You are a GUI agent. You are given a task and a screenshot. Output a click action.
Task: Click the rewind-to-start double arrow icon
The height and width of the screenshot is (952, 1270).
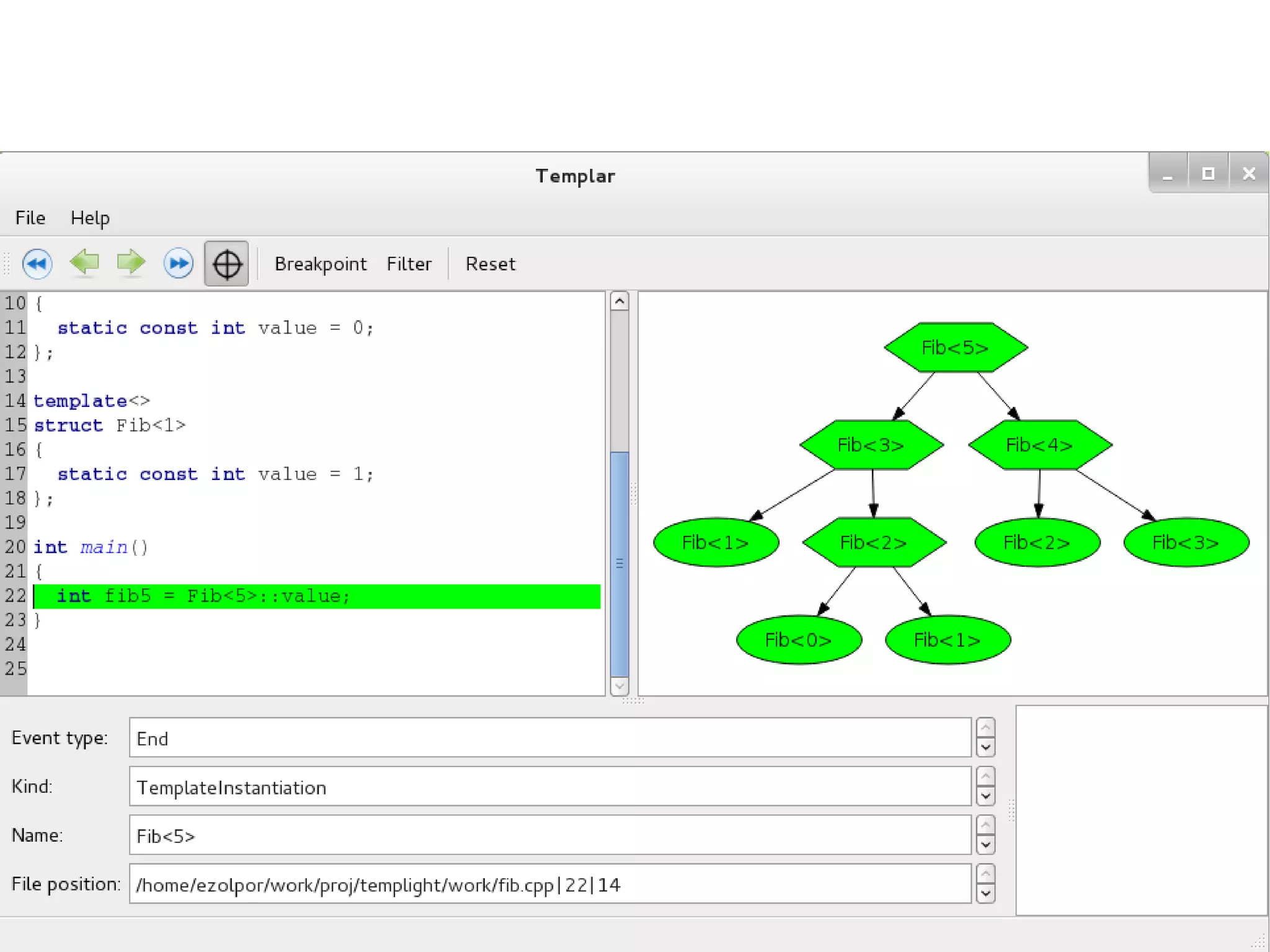(x=37, y=264)
